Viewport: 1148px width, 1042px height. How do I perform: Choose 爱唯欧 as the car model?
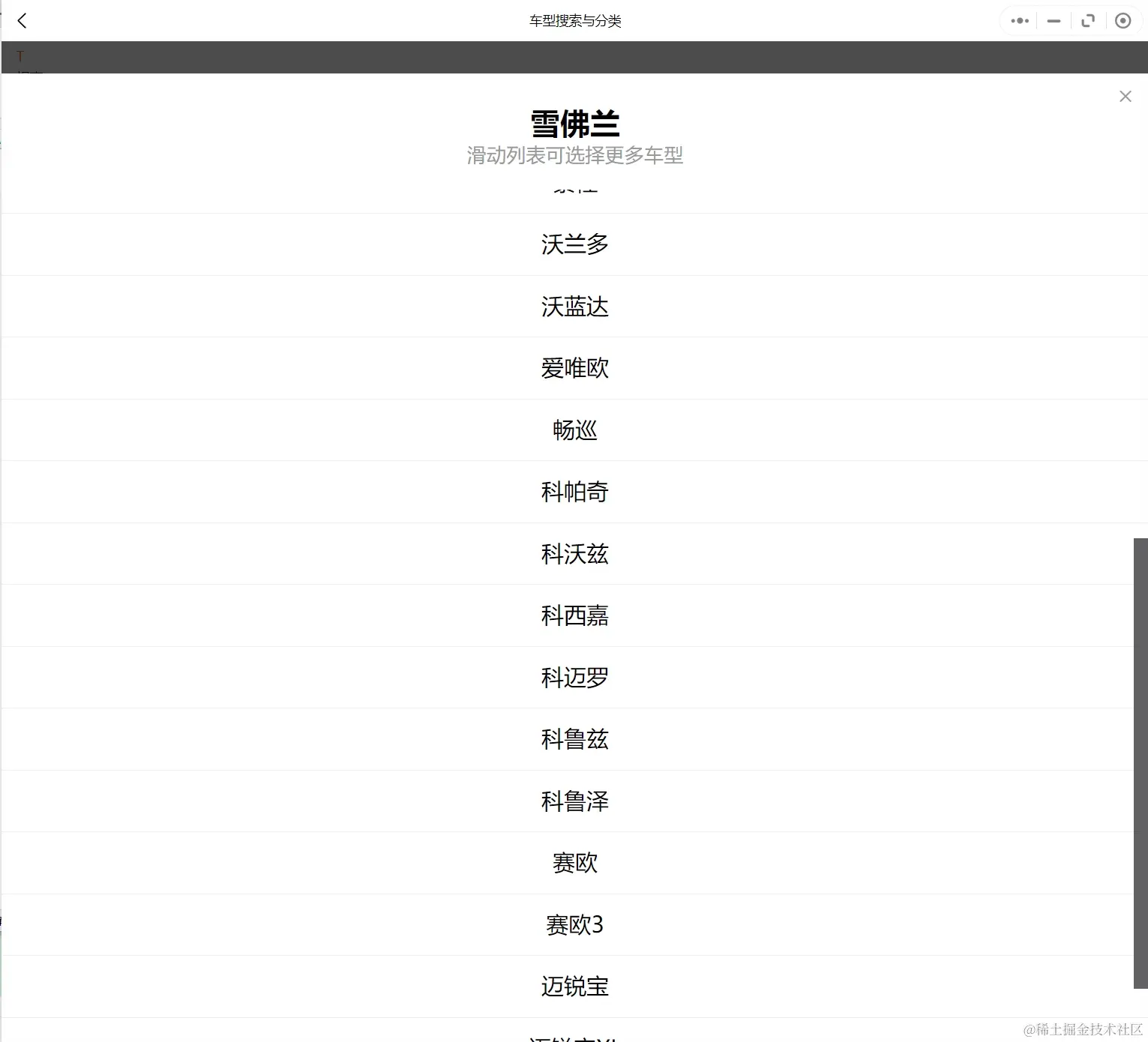574,368
